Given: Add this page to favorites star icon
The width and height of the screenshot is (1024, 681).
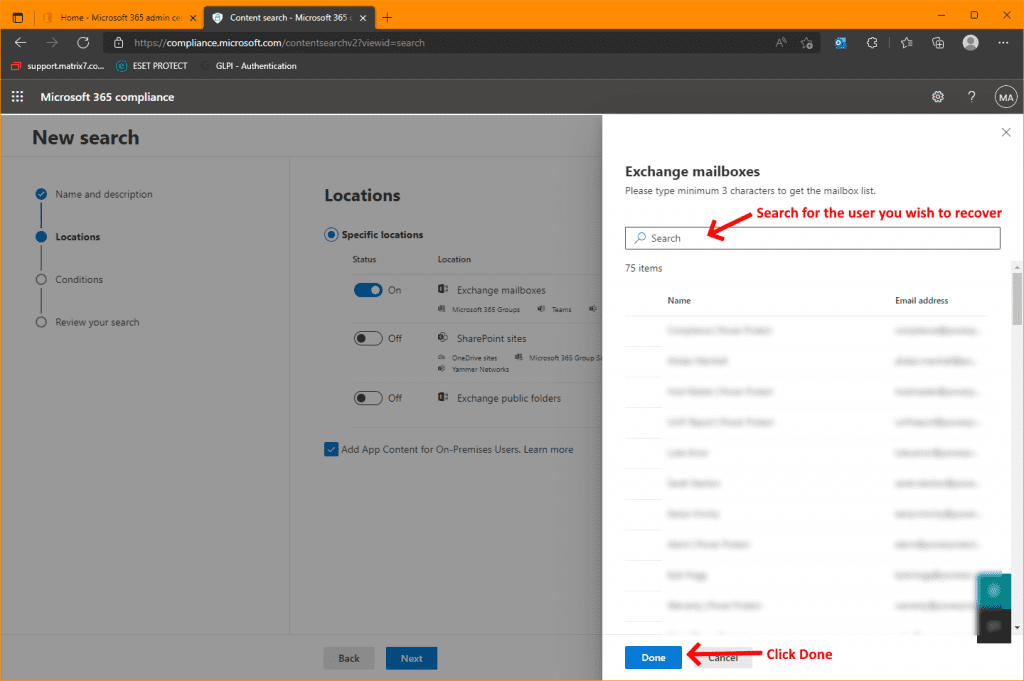Looking at the screenshot, I should tap(807, 42).
